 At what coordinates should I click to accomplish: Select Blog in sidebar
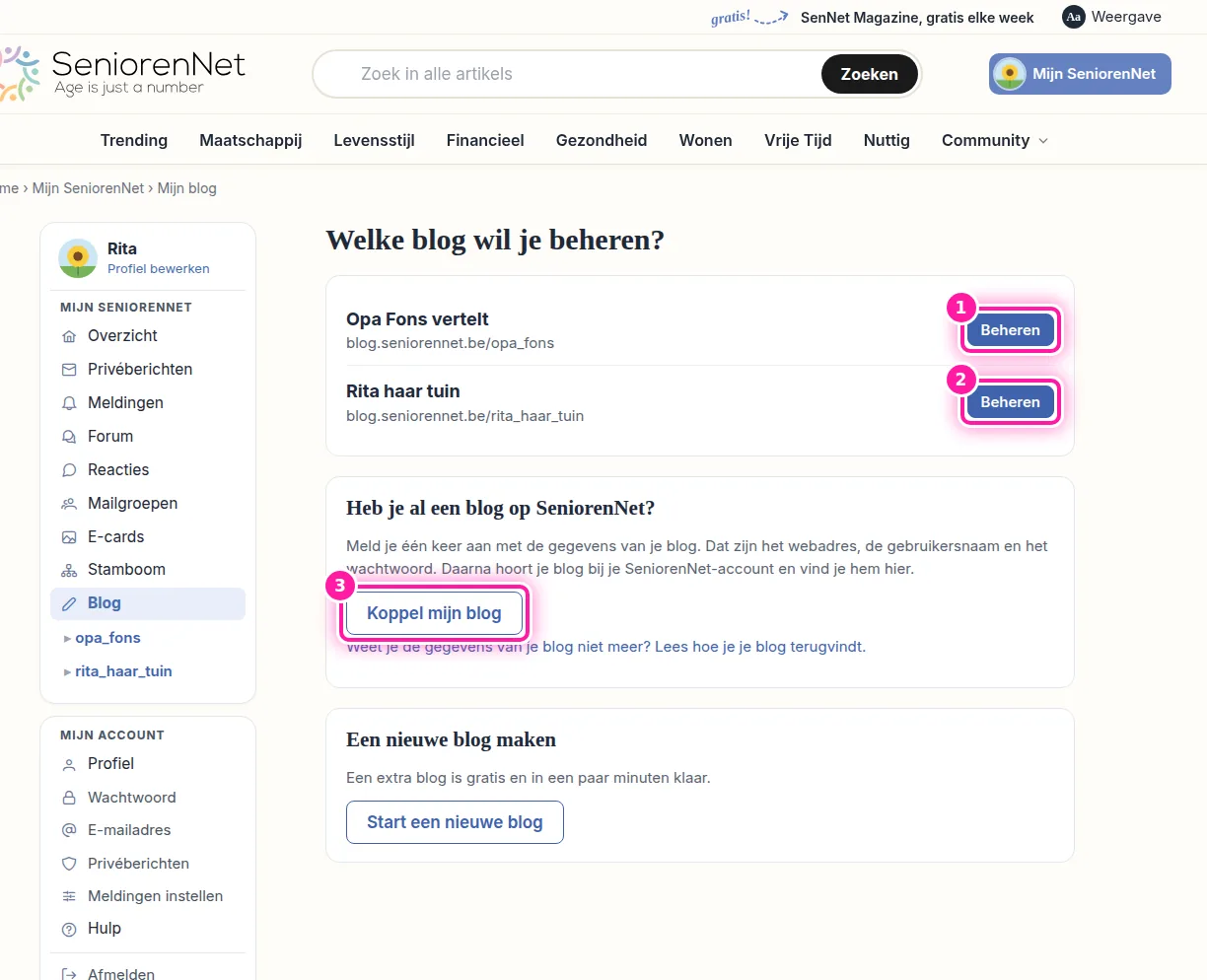148,603
